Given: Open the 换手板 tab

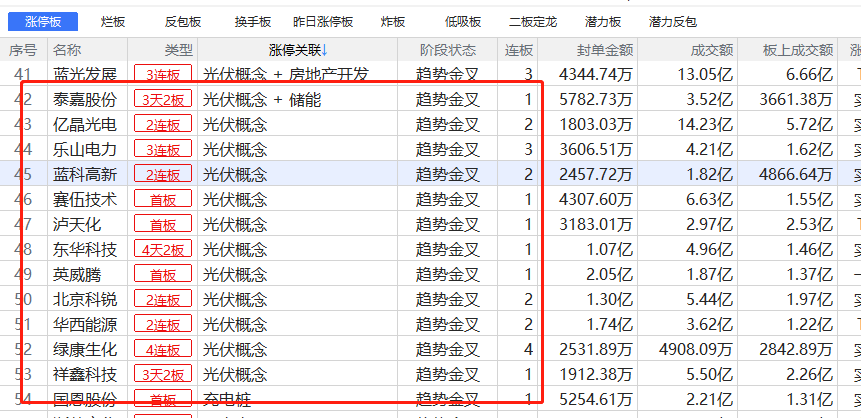Looking at the screenshot, I should tap(253, 22).
